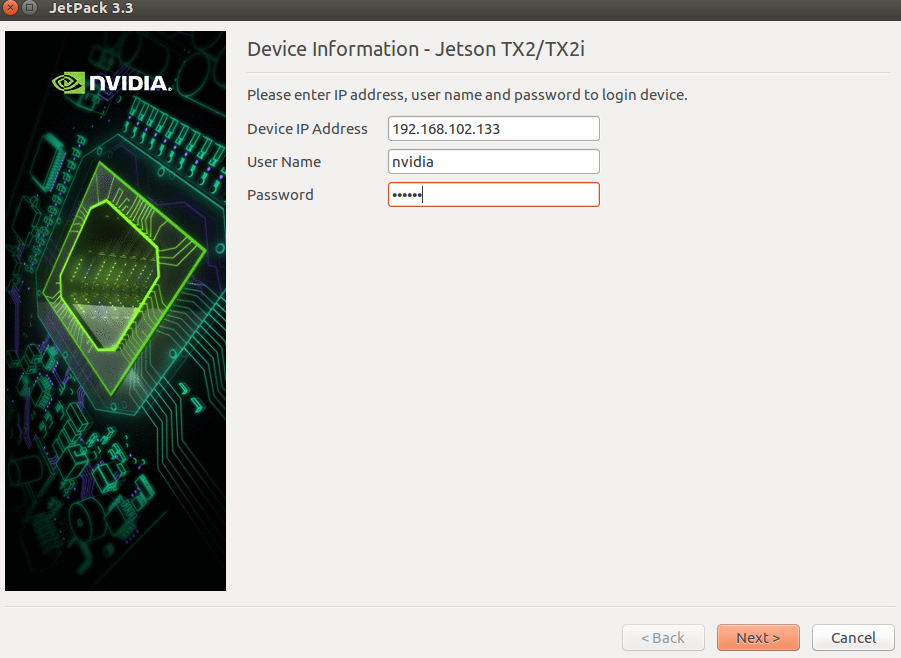901x658 pixels.
Task: Select the User Name field showing nvidia
Action: click(x=493, y=161)
